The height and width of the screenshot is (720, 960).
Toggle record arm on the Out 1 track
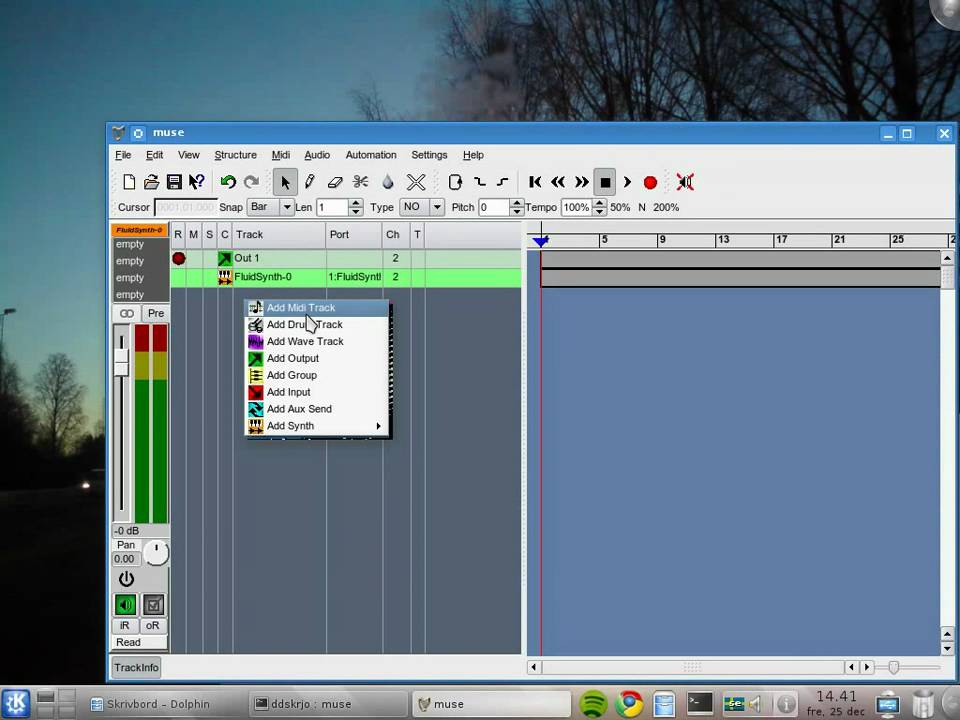(x=179, y=258)
